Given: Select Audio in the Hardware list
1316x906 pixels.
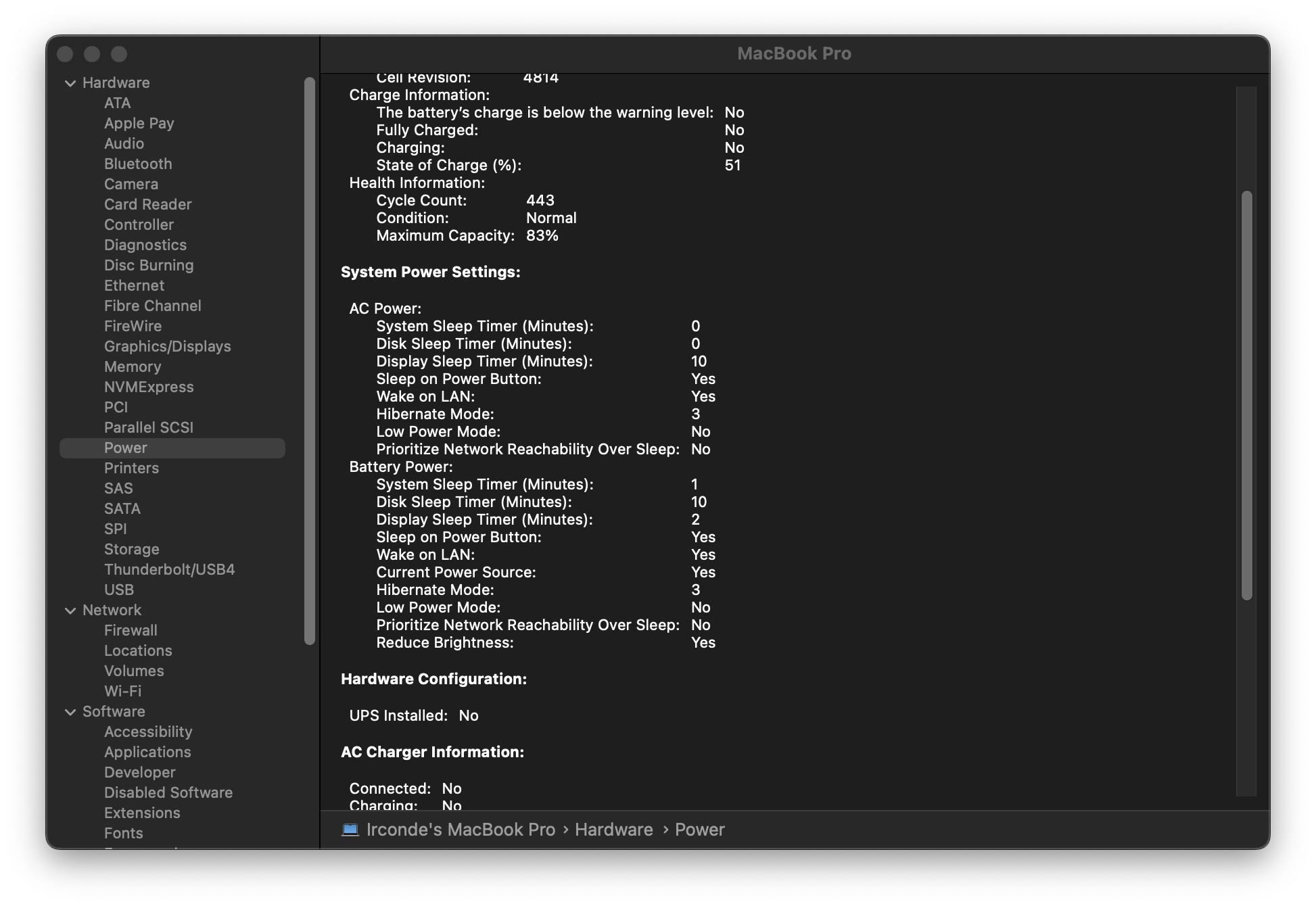Looking at the screenshot, I should click(124, 143).
